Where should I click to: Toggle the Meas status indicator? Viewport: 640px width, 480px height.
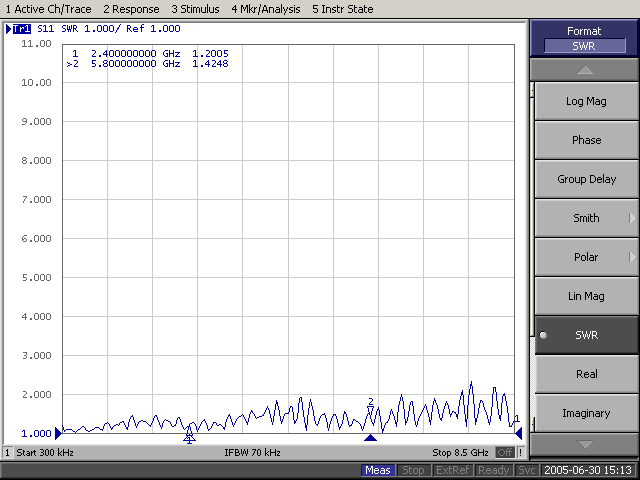pyautogui.click(x=378, y=470)
